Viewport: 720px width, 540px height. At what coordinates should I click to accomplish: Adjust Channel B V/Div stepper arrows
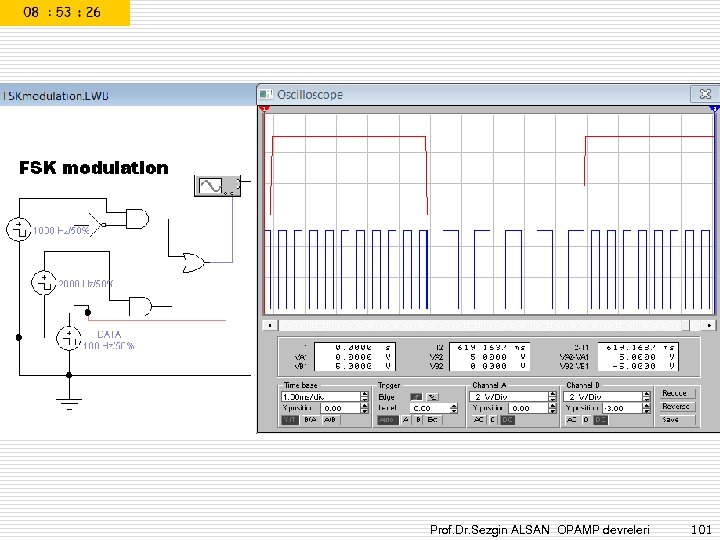pyautogui.click(x=645, y=396)
